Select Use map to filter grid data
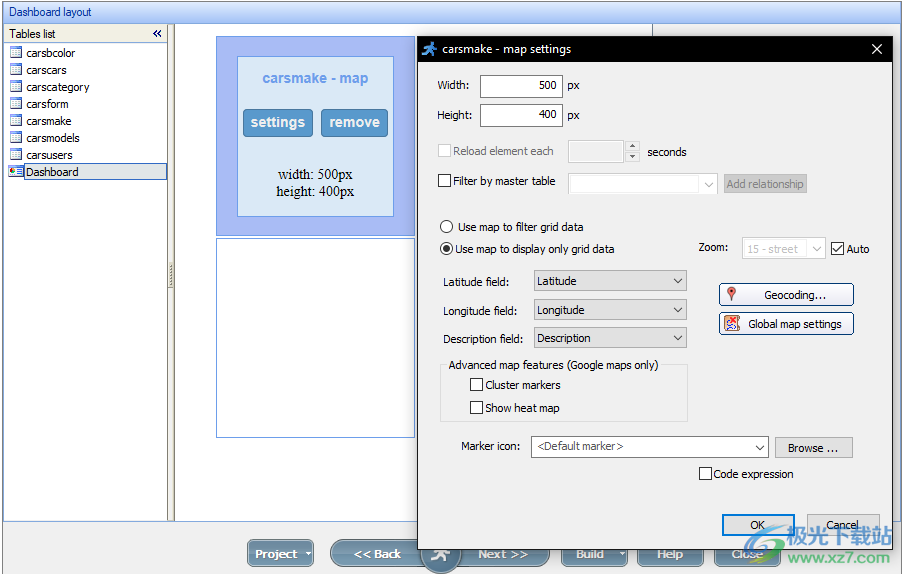This screenshot has width=903, height=574. (x=447, y=227)
